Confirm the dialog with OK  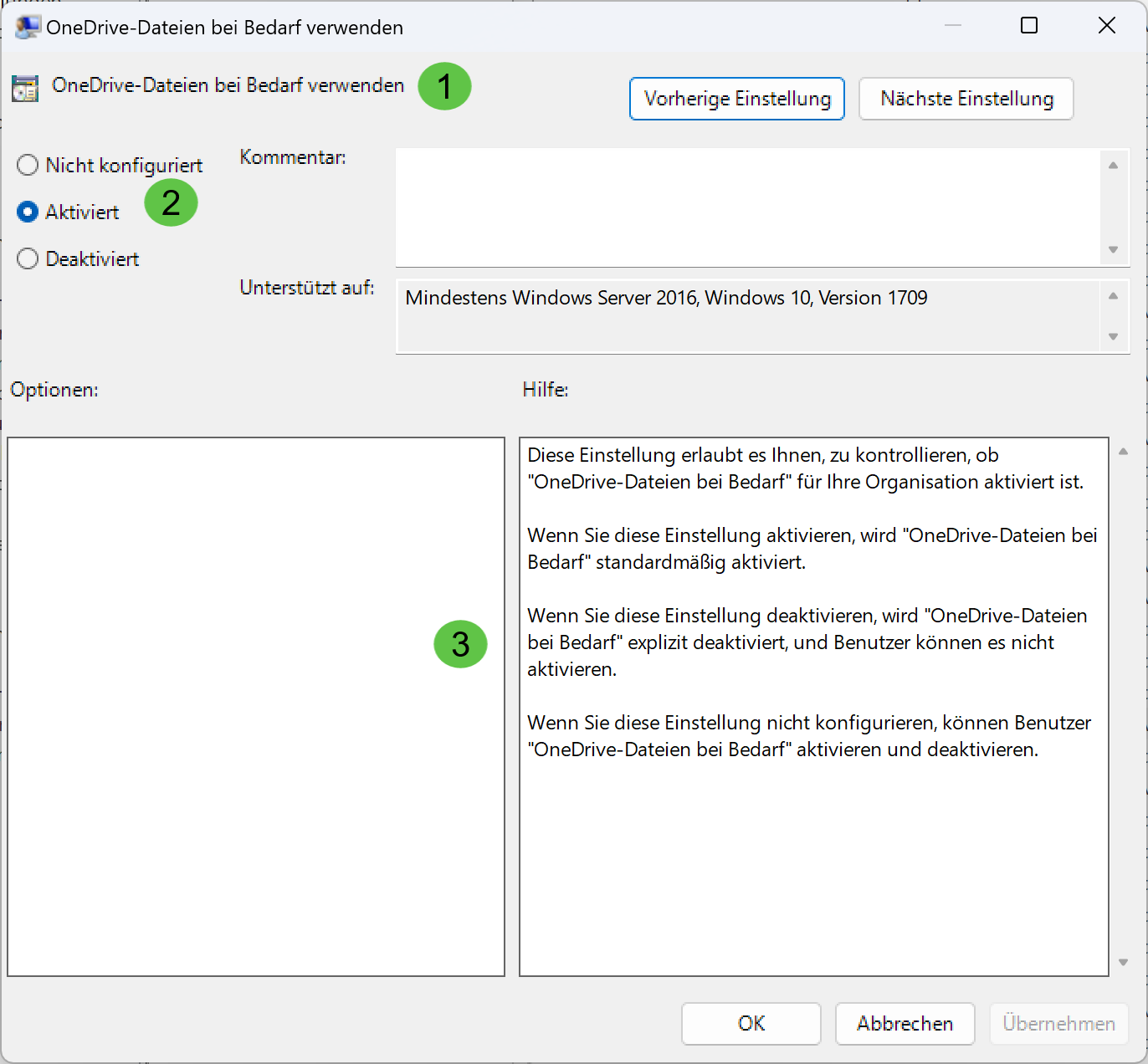click(751, 1023)
